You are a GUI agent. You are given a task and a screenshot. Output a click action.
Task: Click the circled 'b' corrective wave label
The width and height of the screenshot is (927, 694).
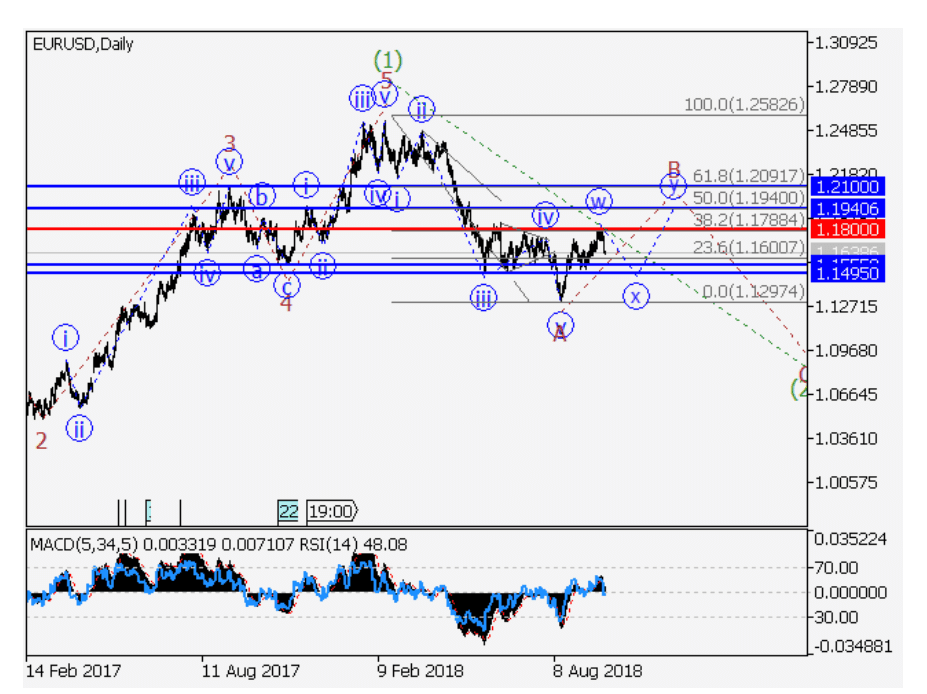(x=261, y=195)
